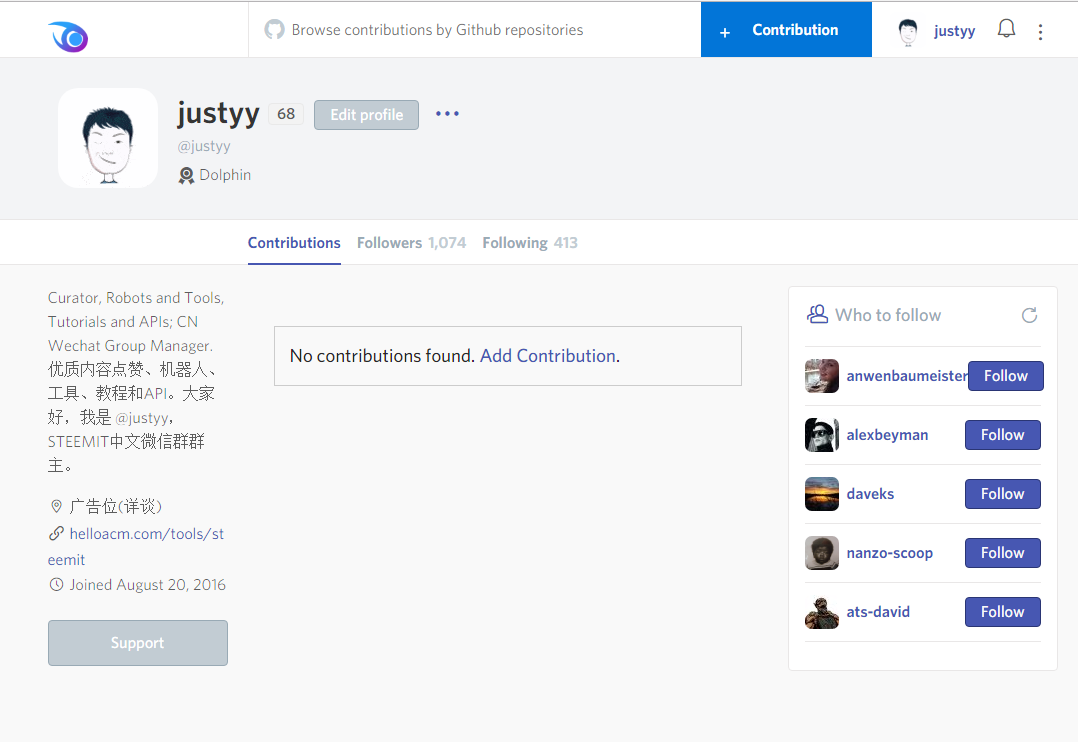
Task: Click the small justyy avatar in header
Action: tap(908, 31)
